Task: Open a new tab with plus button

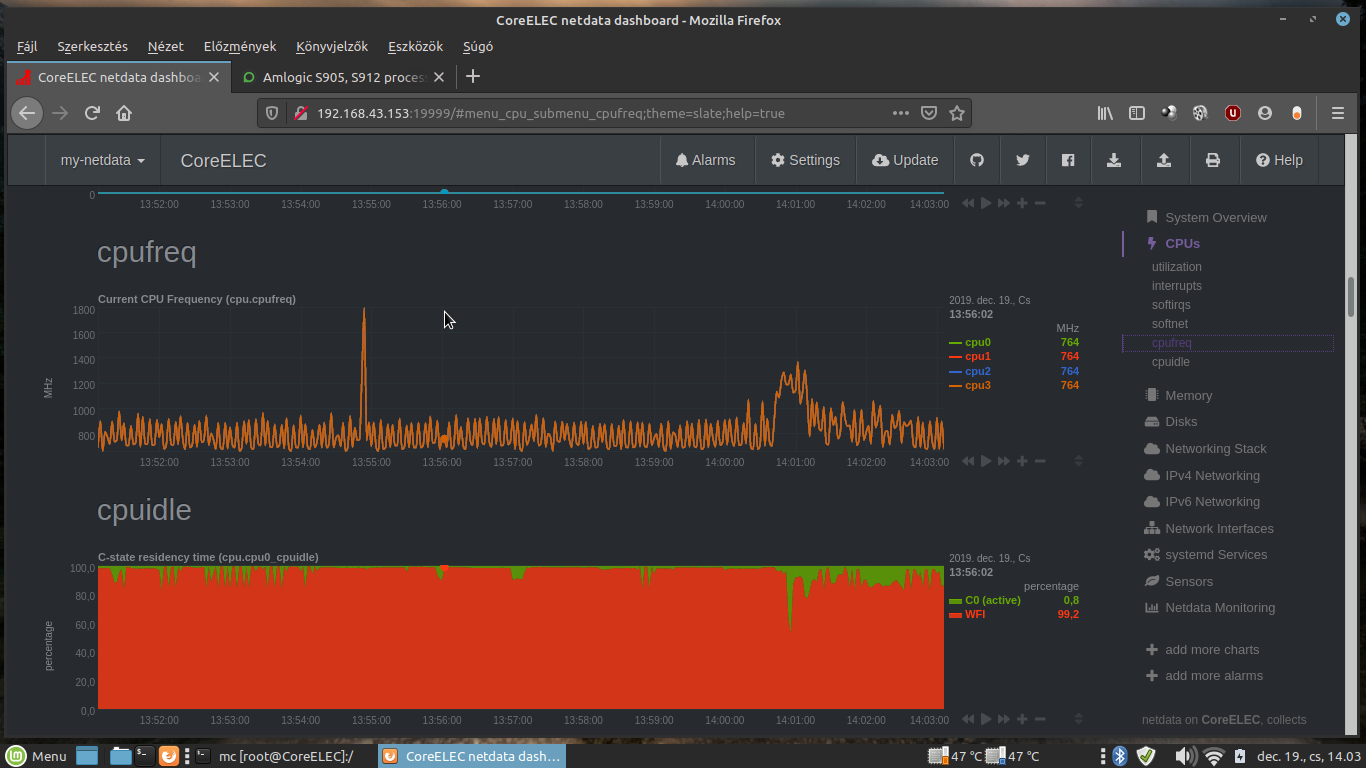Action: point(473,76)
